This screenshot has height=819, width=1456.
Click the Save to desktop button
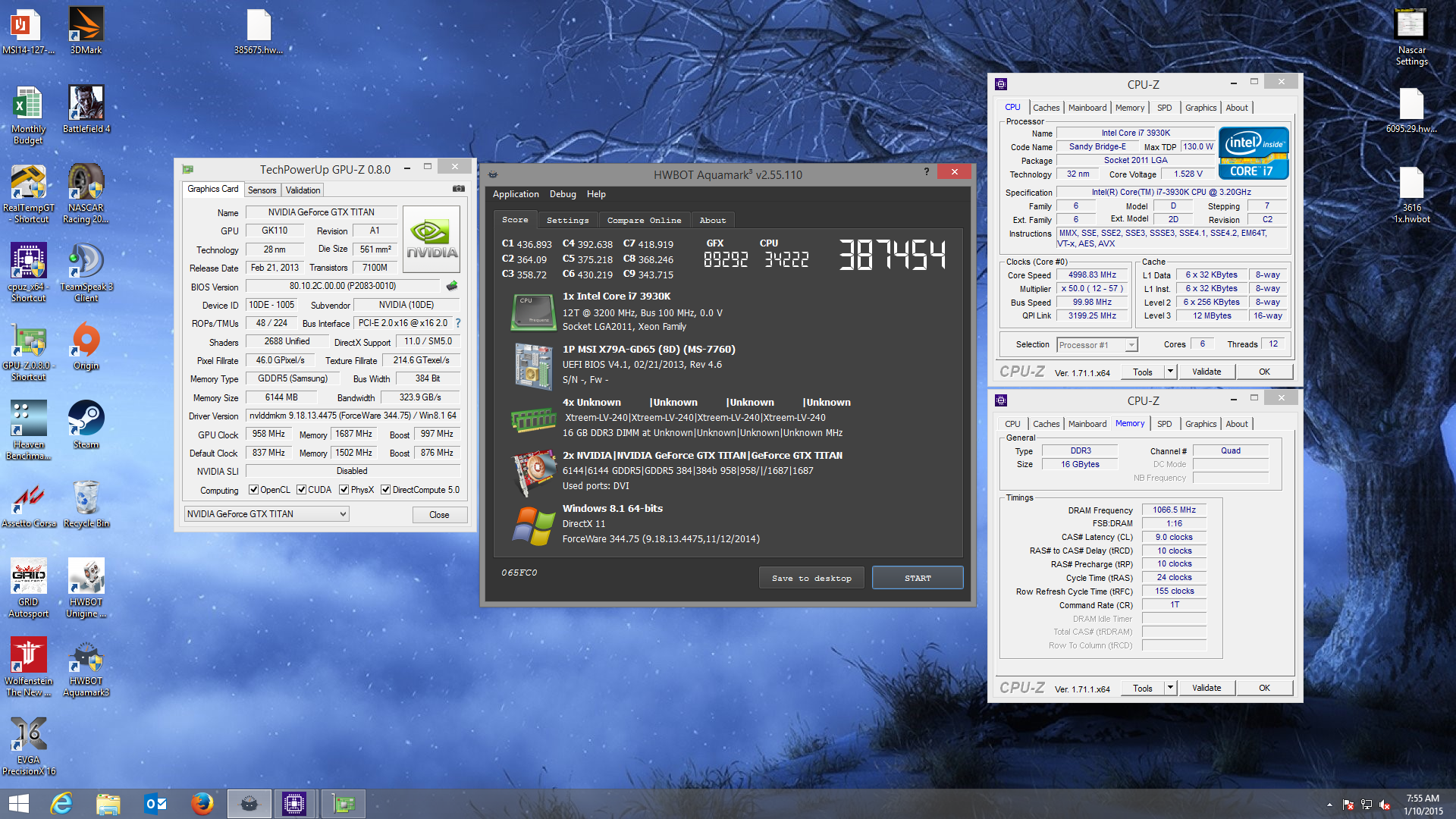point(811,578)
